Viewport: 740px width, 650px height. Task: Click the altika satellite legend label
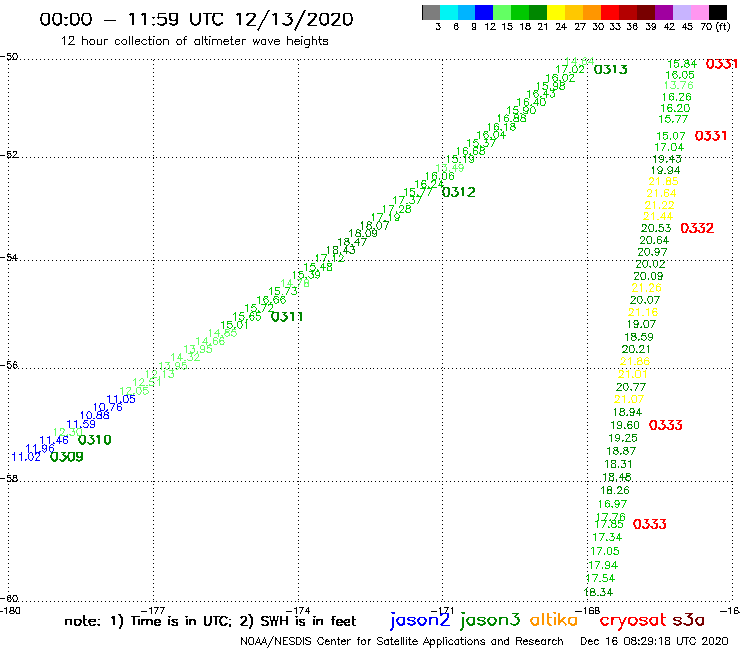tap(554, 619)
